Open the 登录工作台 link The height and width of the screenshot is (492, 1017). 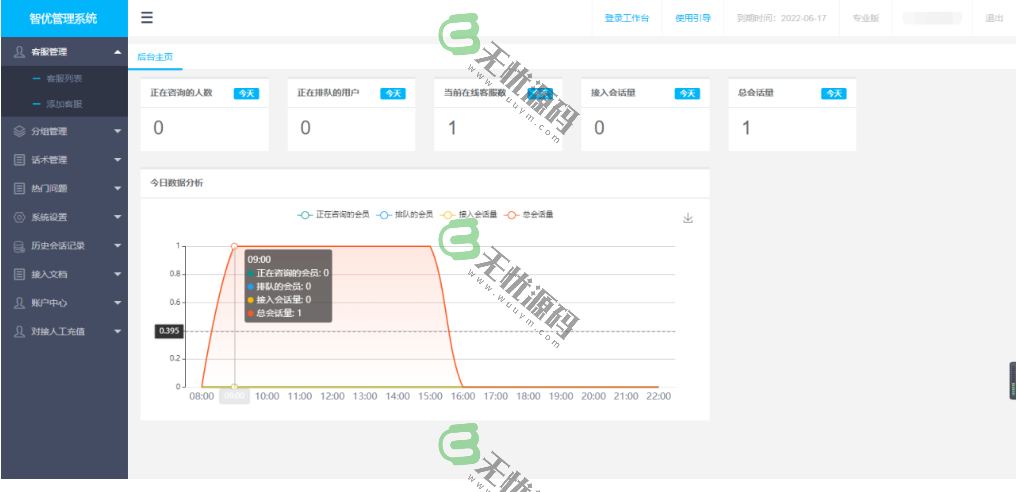pos(627,18)
